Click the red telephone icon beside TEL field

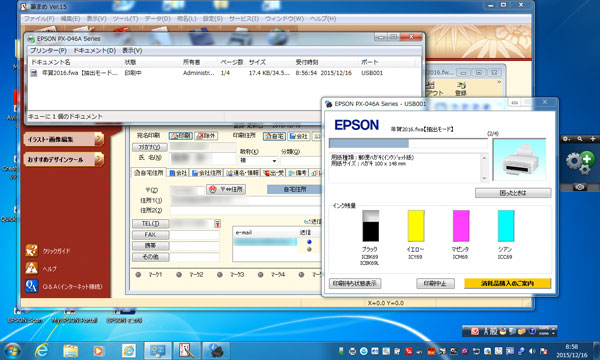[x=217, y=224]
